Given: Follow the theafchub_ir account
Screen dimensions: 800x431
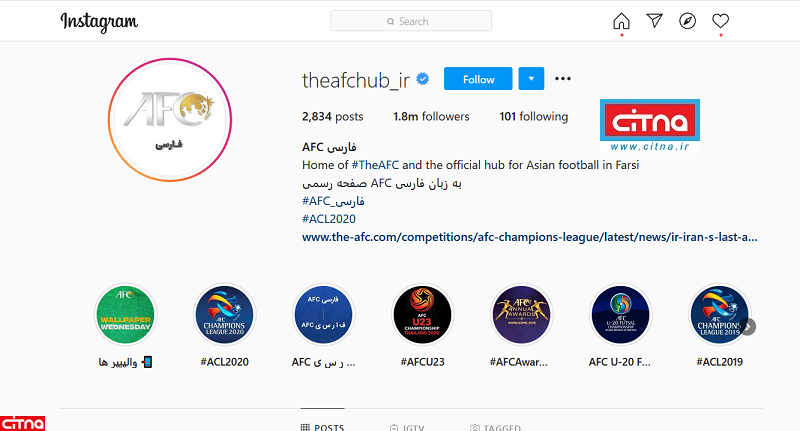Looking at the screenshot, I should click(x=478, y=79).
